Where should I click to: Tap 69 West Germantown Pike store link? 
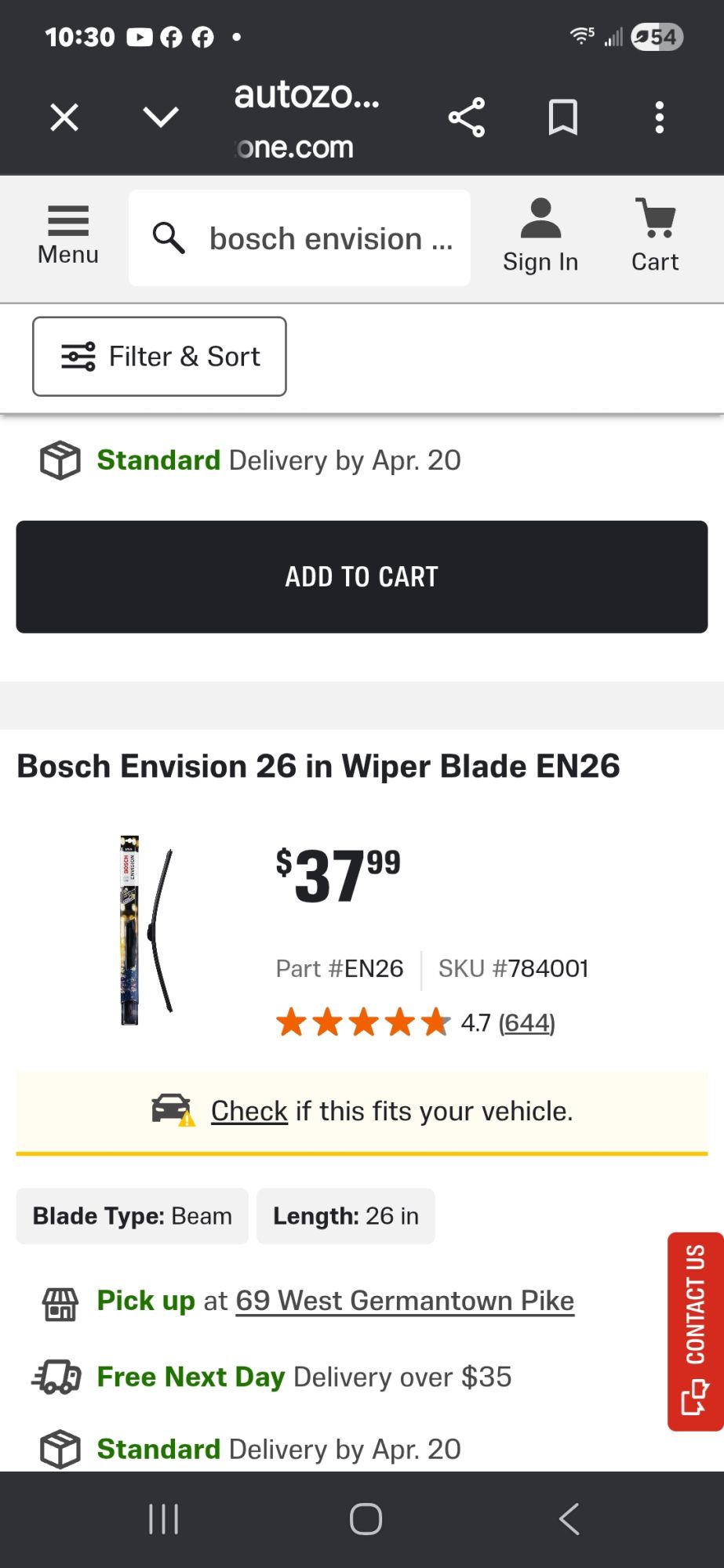[x=405, y=1301]
